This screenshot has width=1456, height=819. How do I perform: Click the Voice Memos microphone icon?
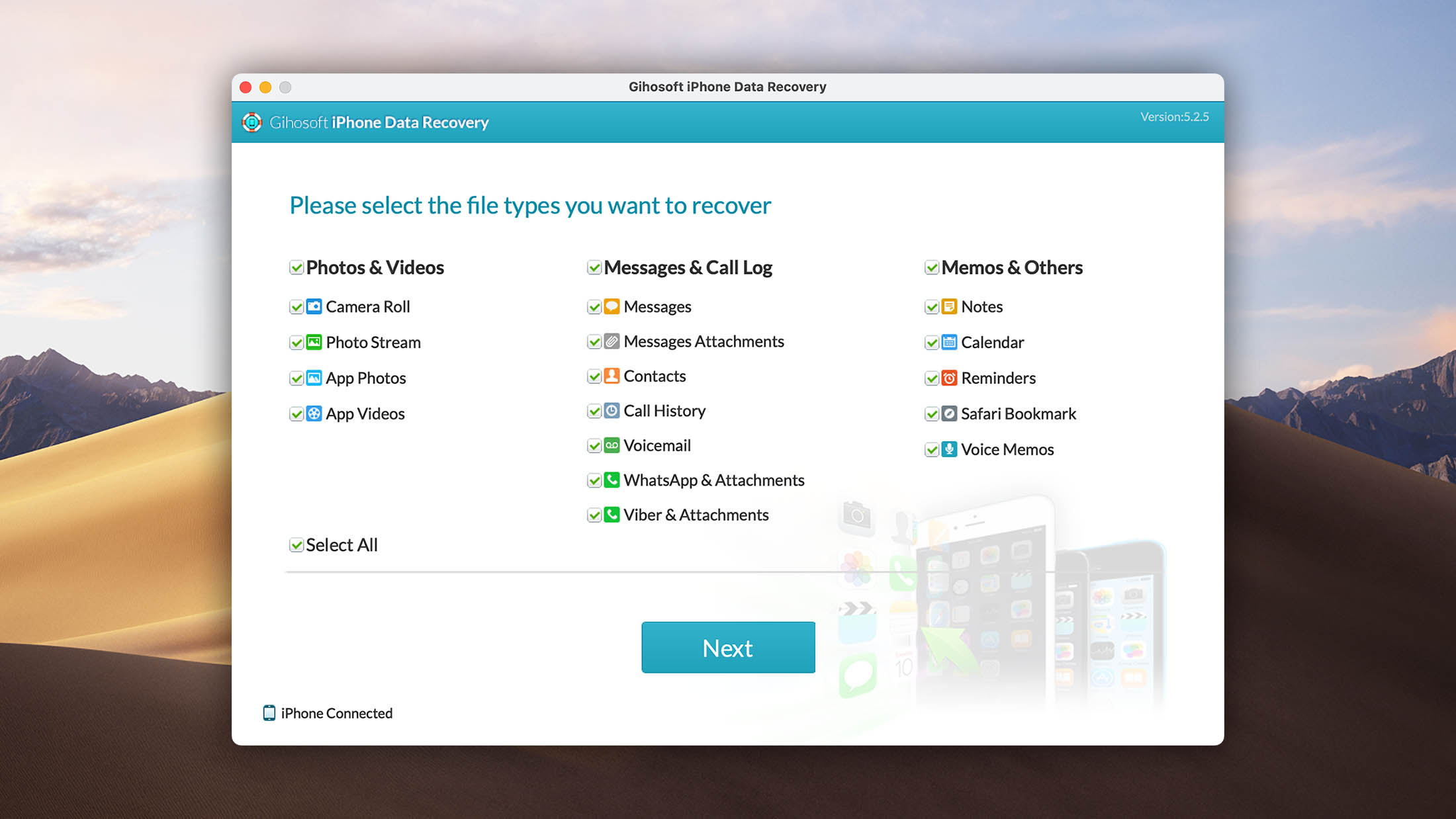(x=949, y=449)
